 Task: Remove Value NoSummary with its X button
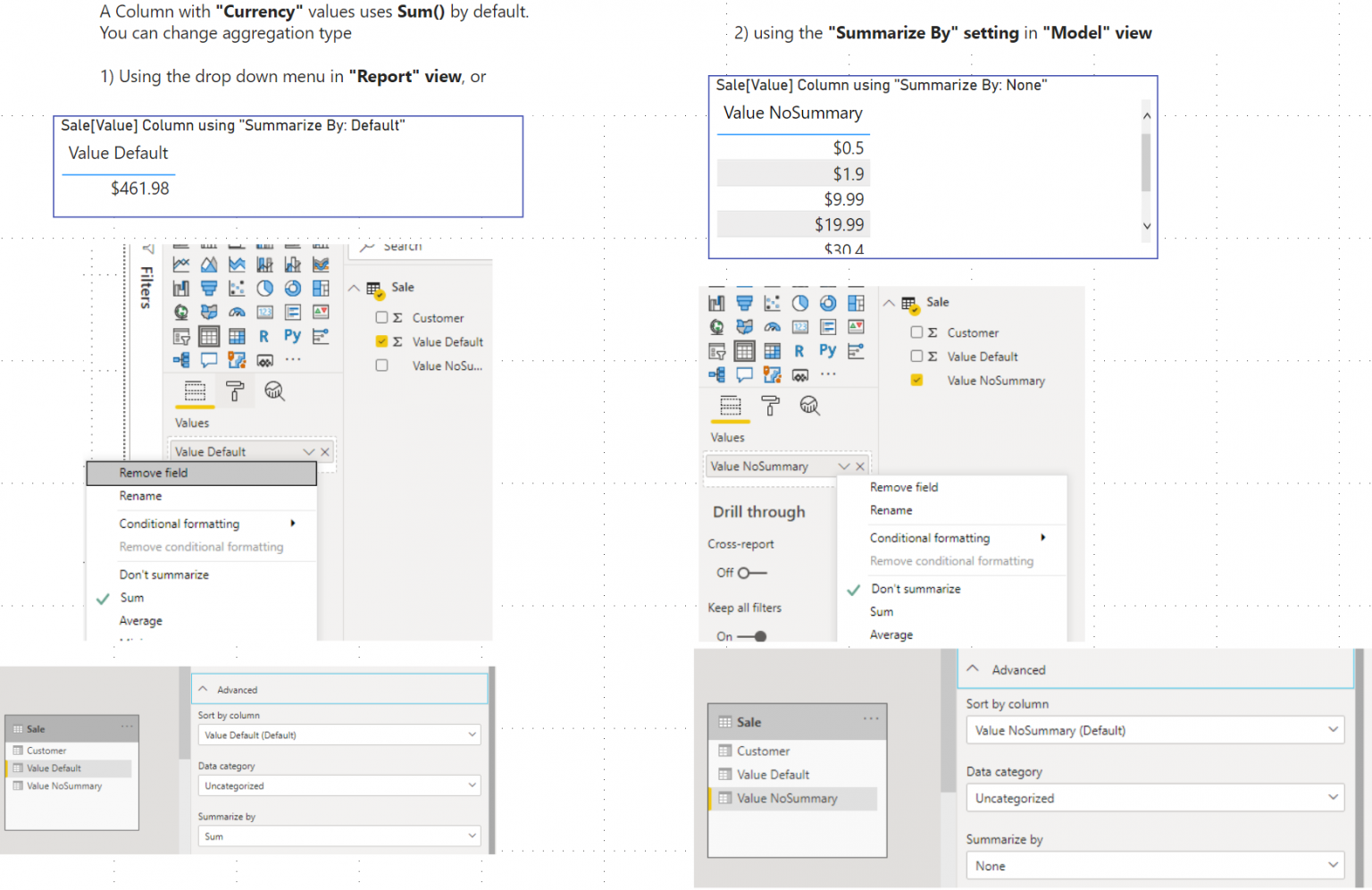coord(859,466)
